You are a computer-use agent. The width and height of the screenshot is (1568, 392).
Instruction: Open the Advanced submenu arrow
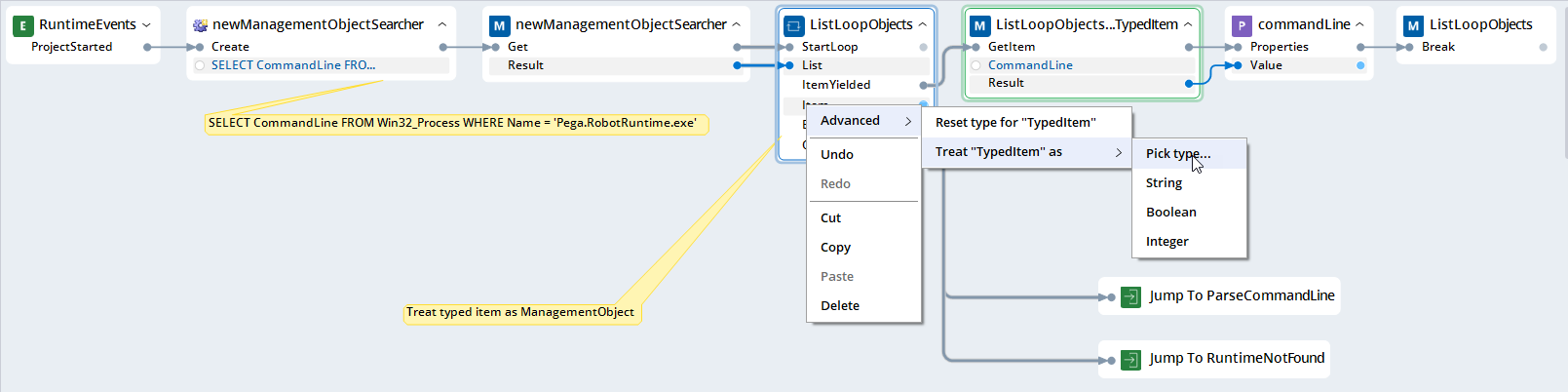pyautogui.click(x=908, y=121)
